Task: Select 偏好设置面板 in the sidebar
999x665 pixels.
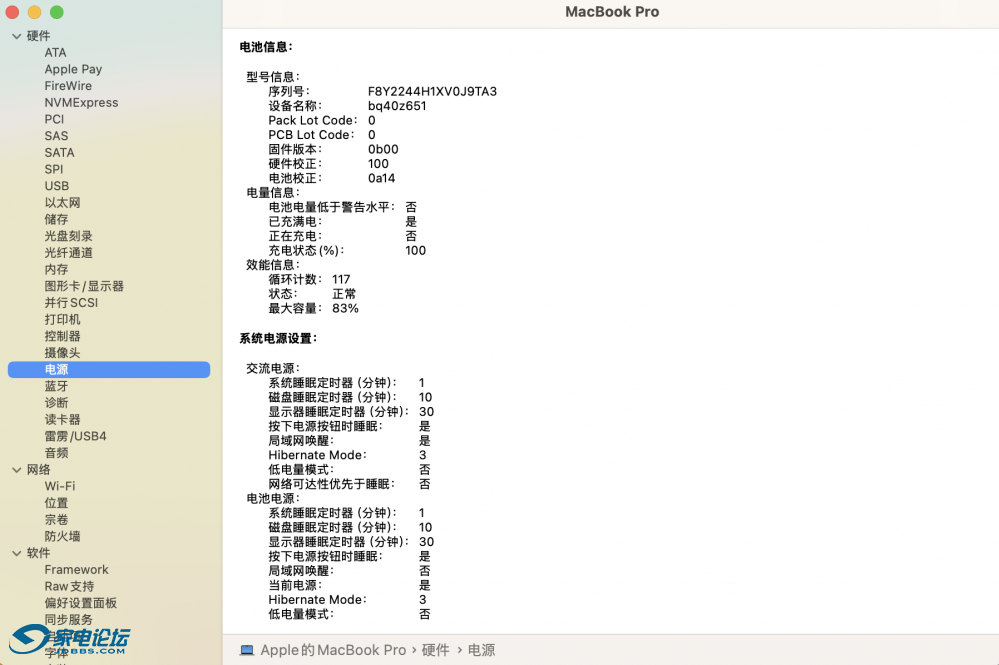Action: pos(80,603)
